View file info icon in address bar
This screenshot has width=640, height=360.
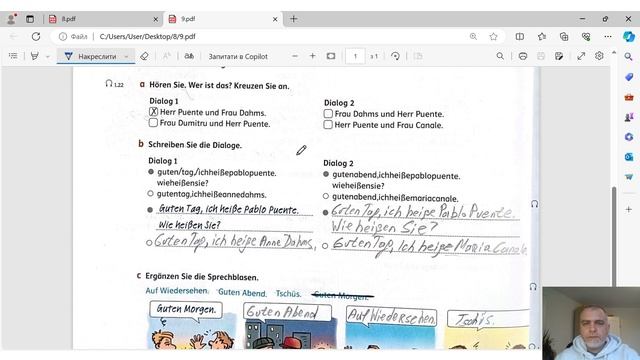point(62,37)
